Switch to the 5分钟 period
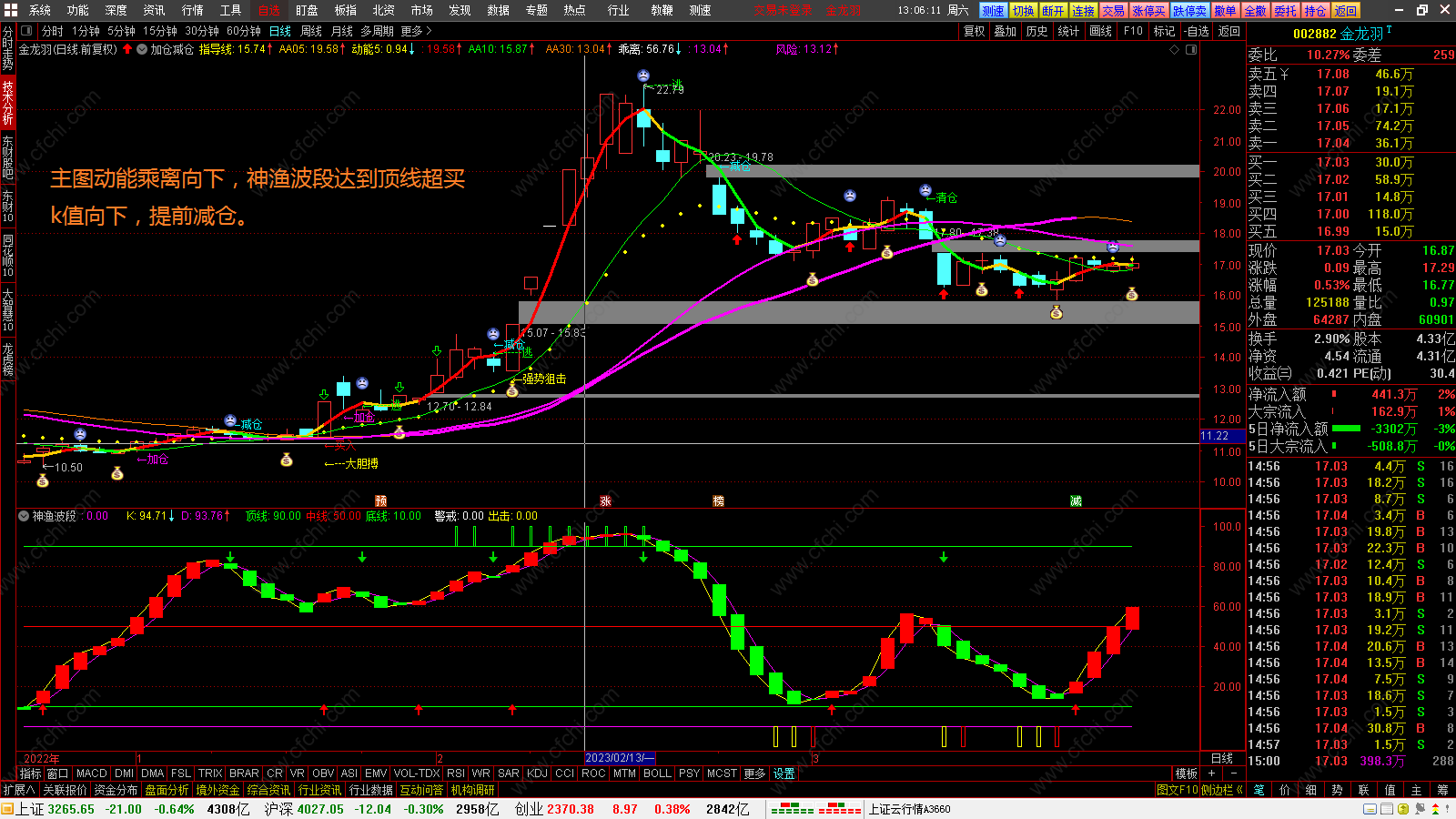This screenshot has width=1456, height=819. click(x=121, y=31)
